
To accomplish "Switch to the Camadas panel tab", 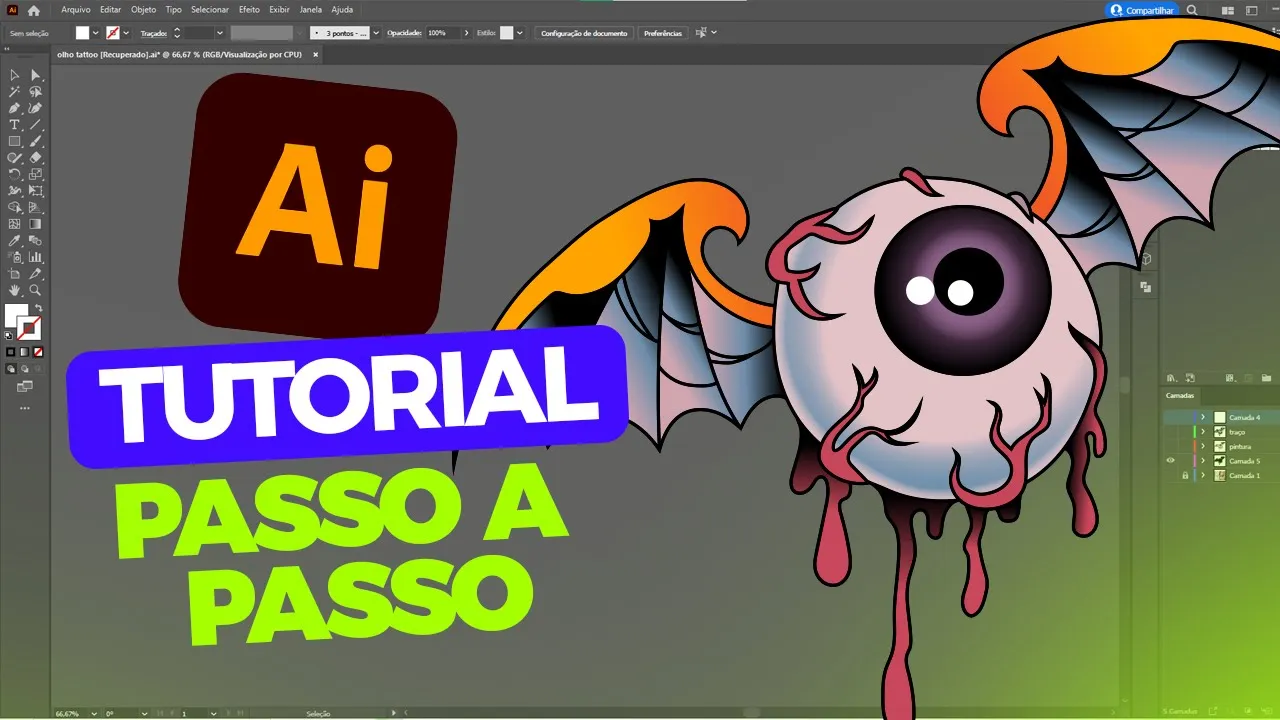I will [x=1180, y=396].
